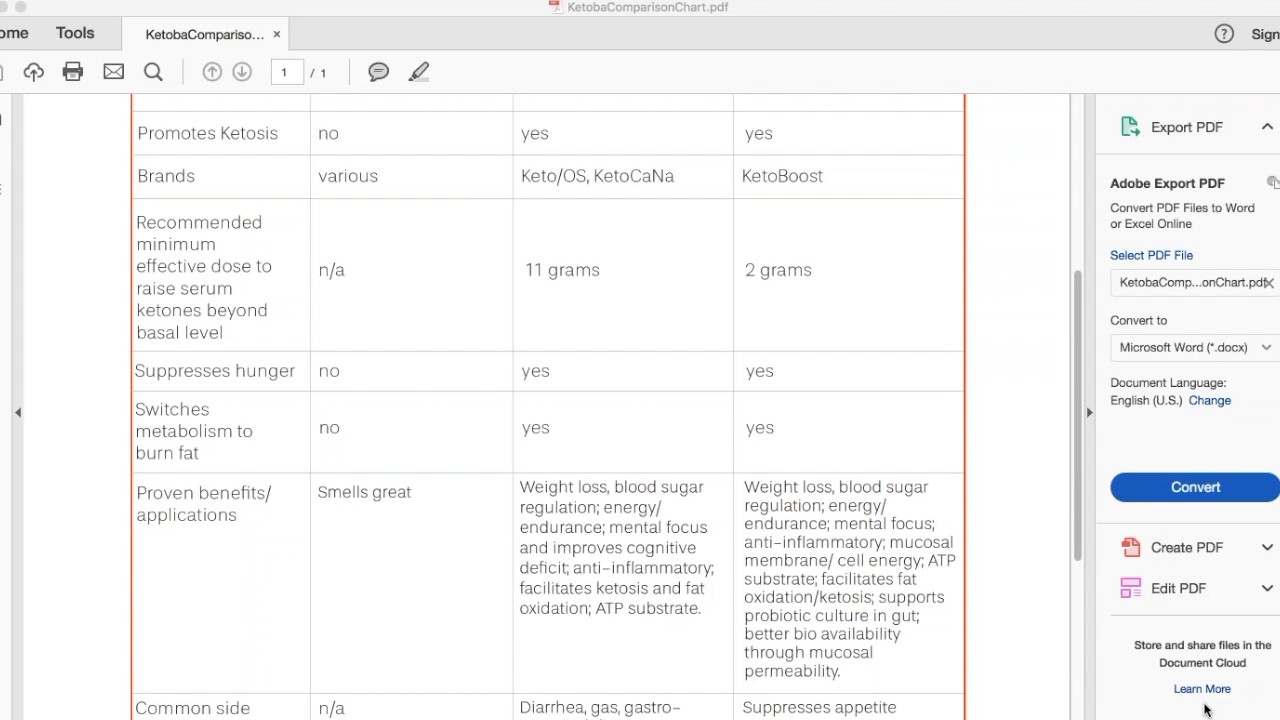
Task: Click the Sign In link
Action: [x=1265, y=34]
